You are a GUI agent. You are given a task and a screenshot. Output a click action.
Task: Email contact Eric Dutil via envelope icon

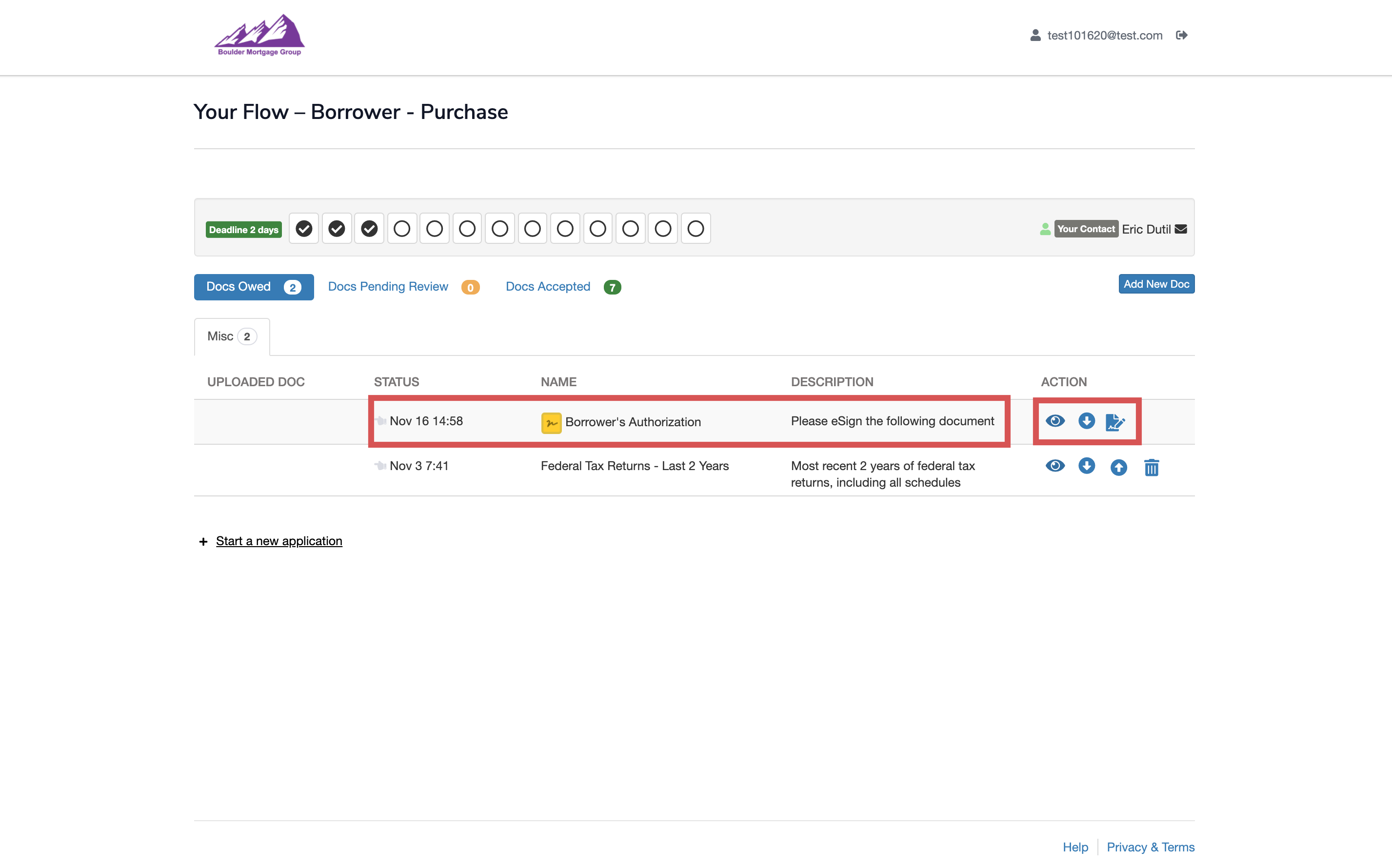(1181, 229)
